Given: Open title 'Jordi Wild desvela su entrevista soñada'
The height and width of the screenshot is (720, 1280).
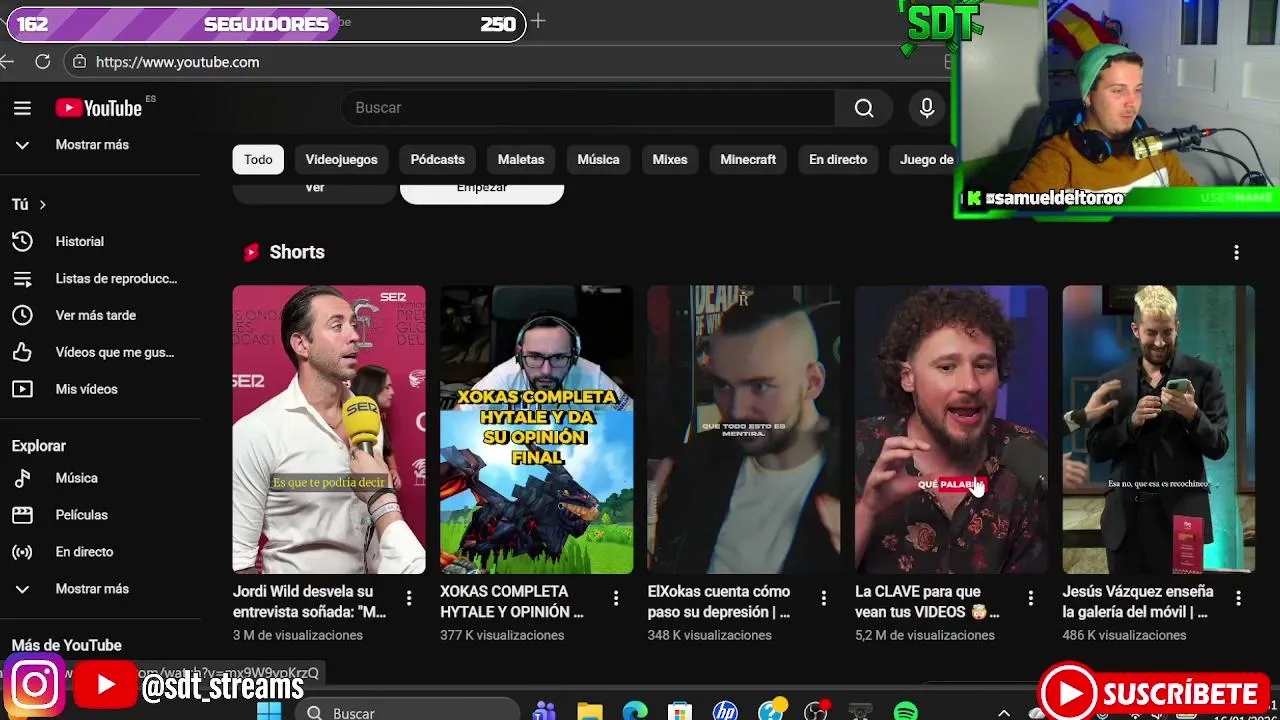Looking at the screenshot, I should click(x=310, y=601).
